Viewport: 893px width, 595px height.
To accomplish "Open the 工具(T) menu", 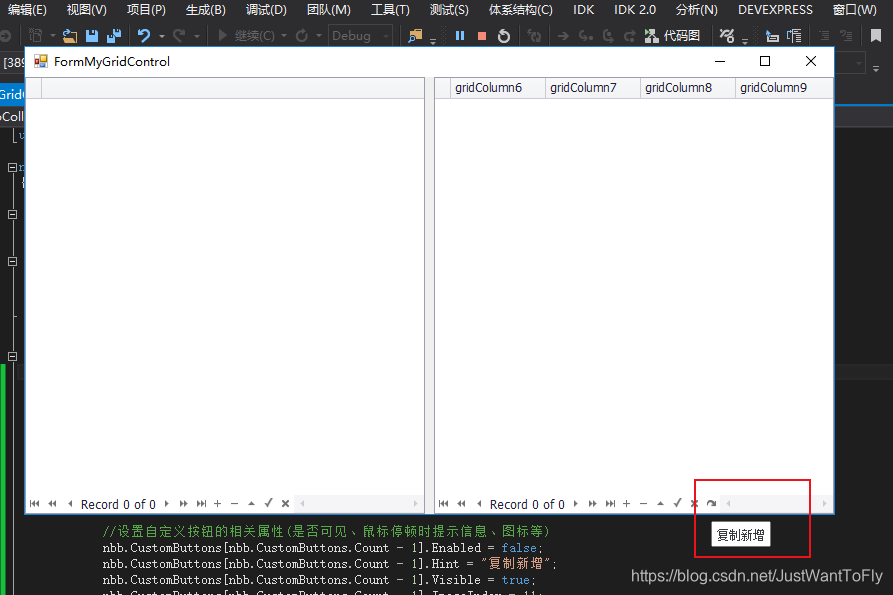I will tap(390, 10).
